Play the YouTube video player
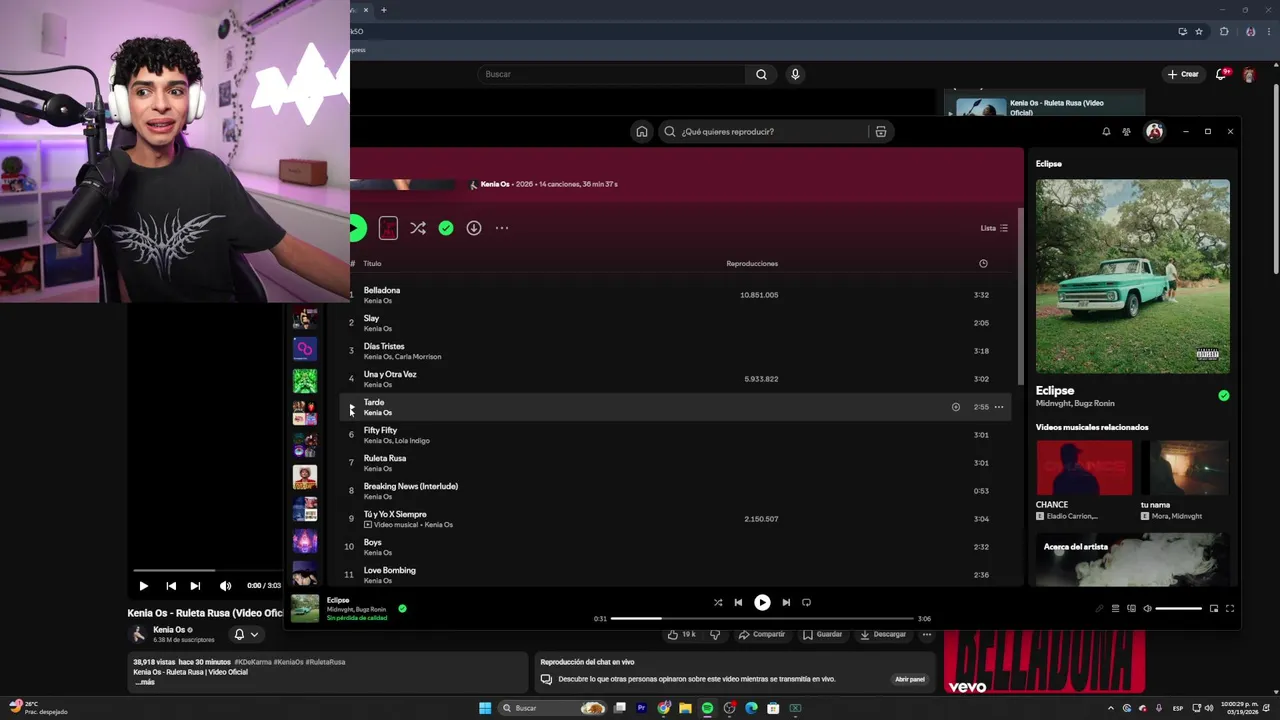The width and height of the screenshot is (1280, 720). pyautogui.click(x=143, y=586)
